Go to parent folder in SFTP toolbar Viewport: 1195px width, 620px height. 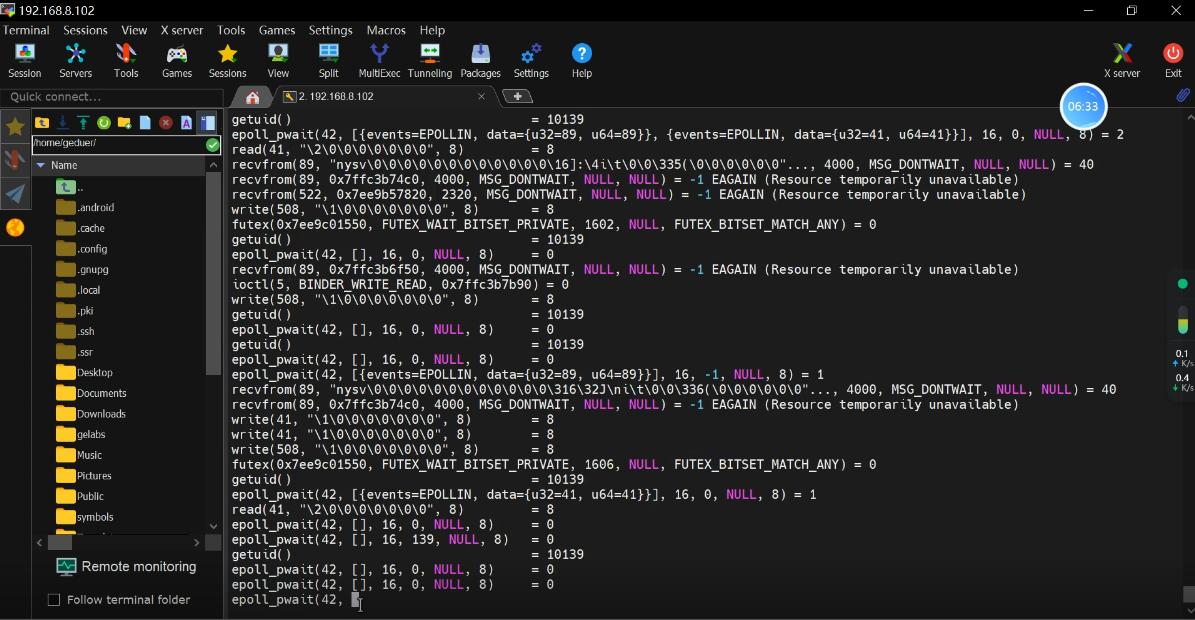point(42,123)
